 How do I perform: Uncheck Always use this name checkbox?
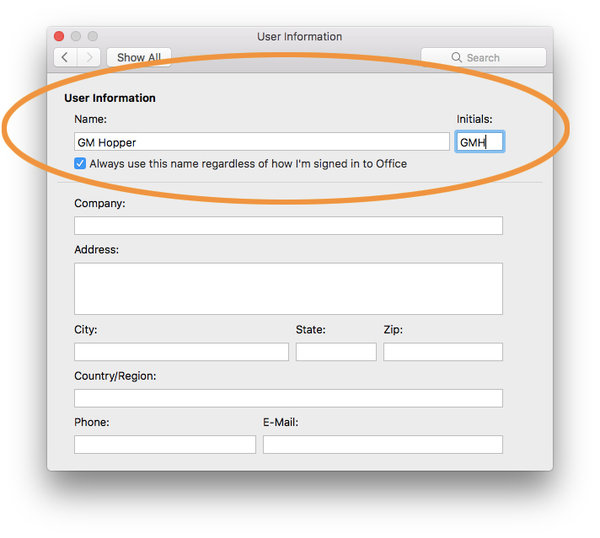(80, 164)
